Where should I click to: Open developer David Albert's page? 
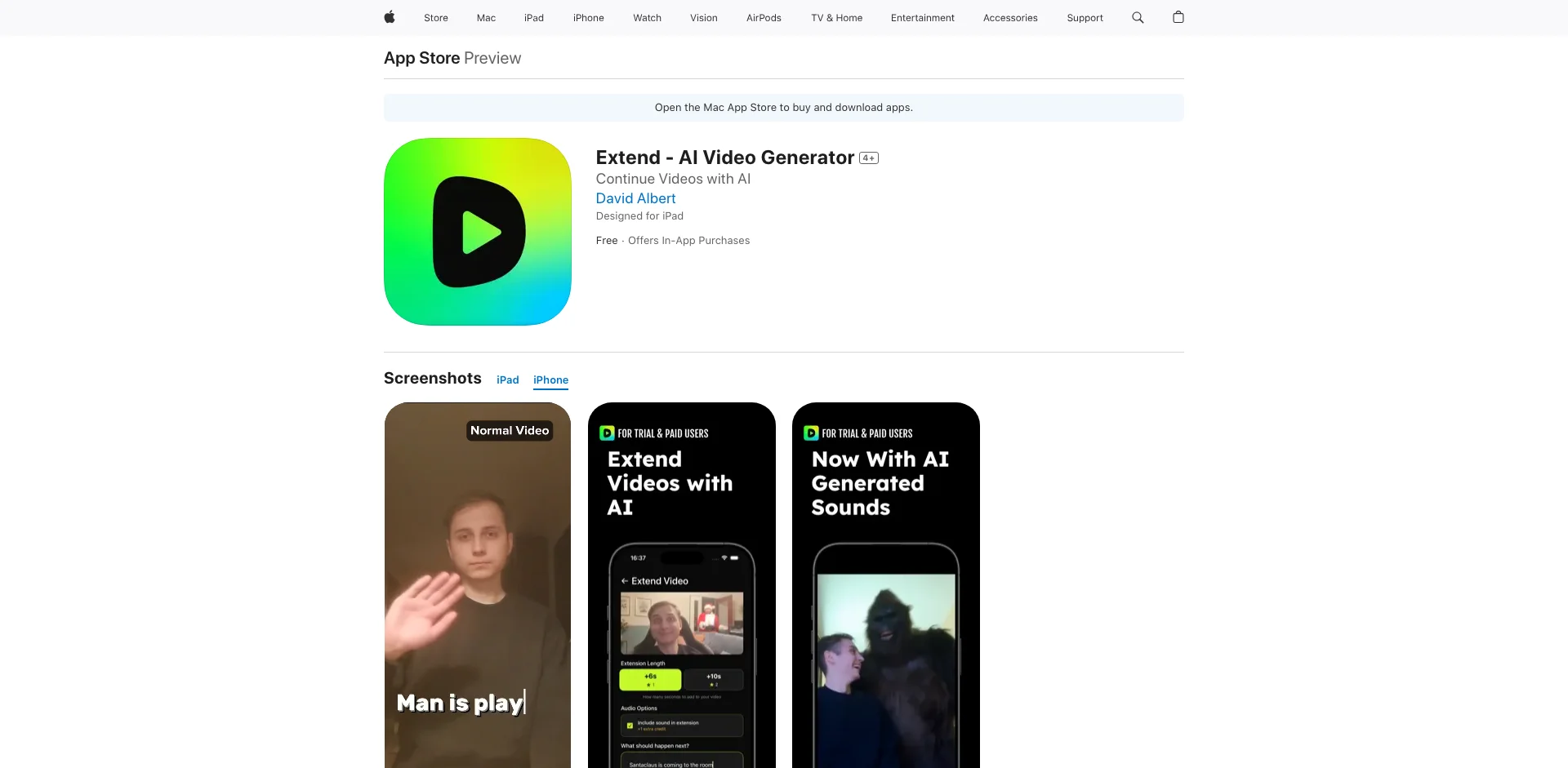pos(635,198)
